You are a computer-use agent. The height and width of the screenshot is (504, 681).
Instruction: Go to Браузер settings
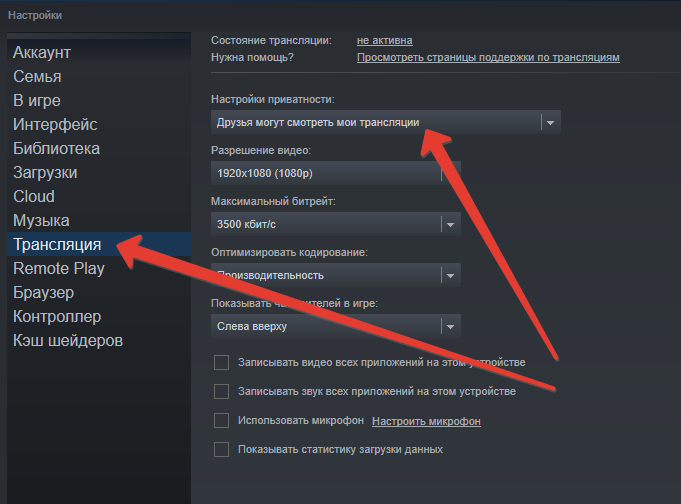(x=43, y=292)
